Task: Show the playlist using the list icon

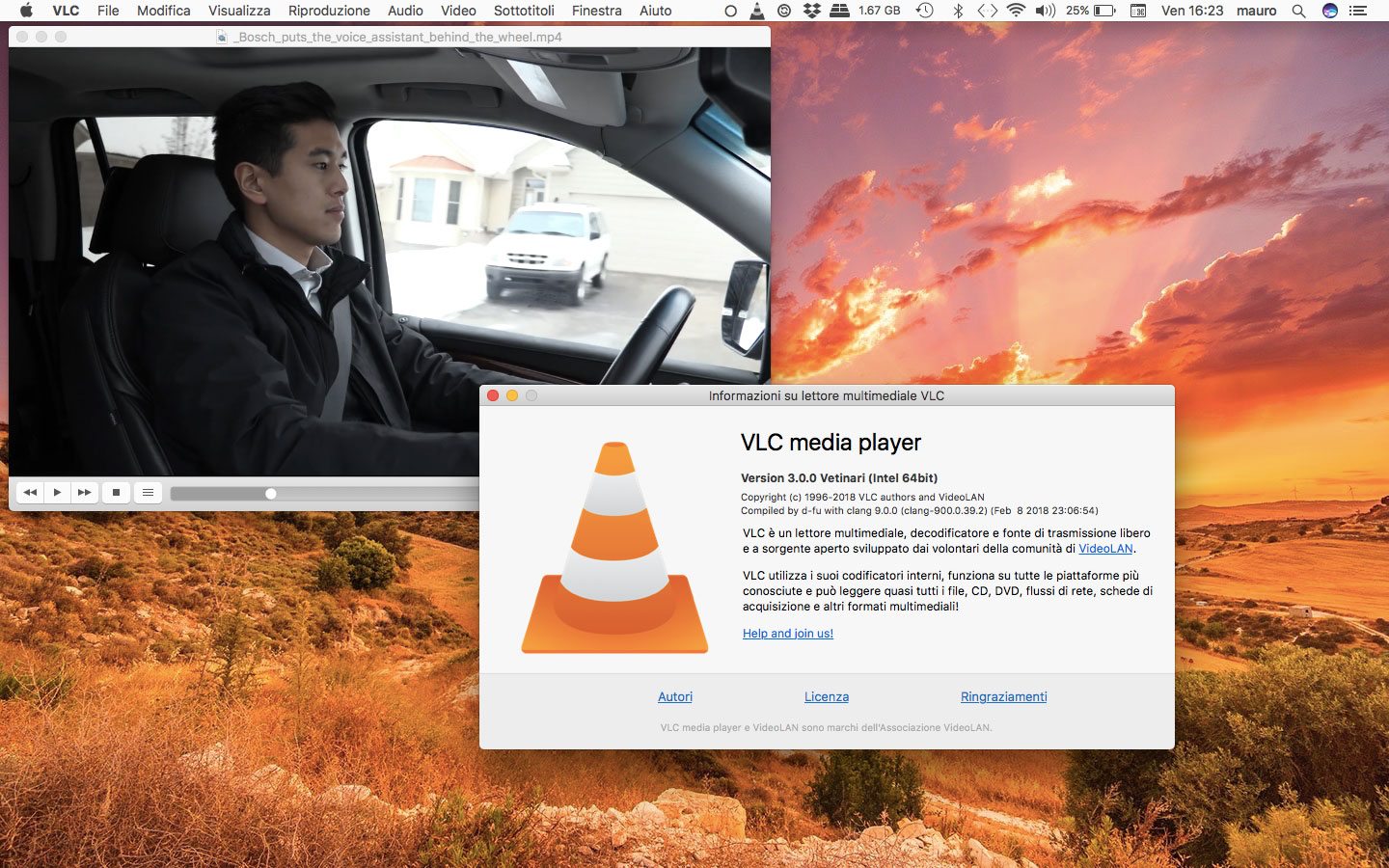Action: pyautogui.click(x=148, y=493)
